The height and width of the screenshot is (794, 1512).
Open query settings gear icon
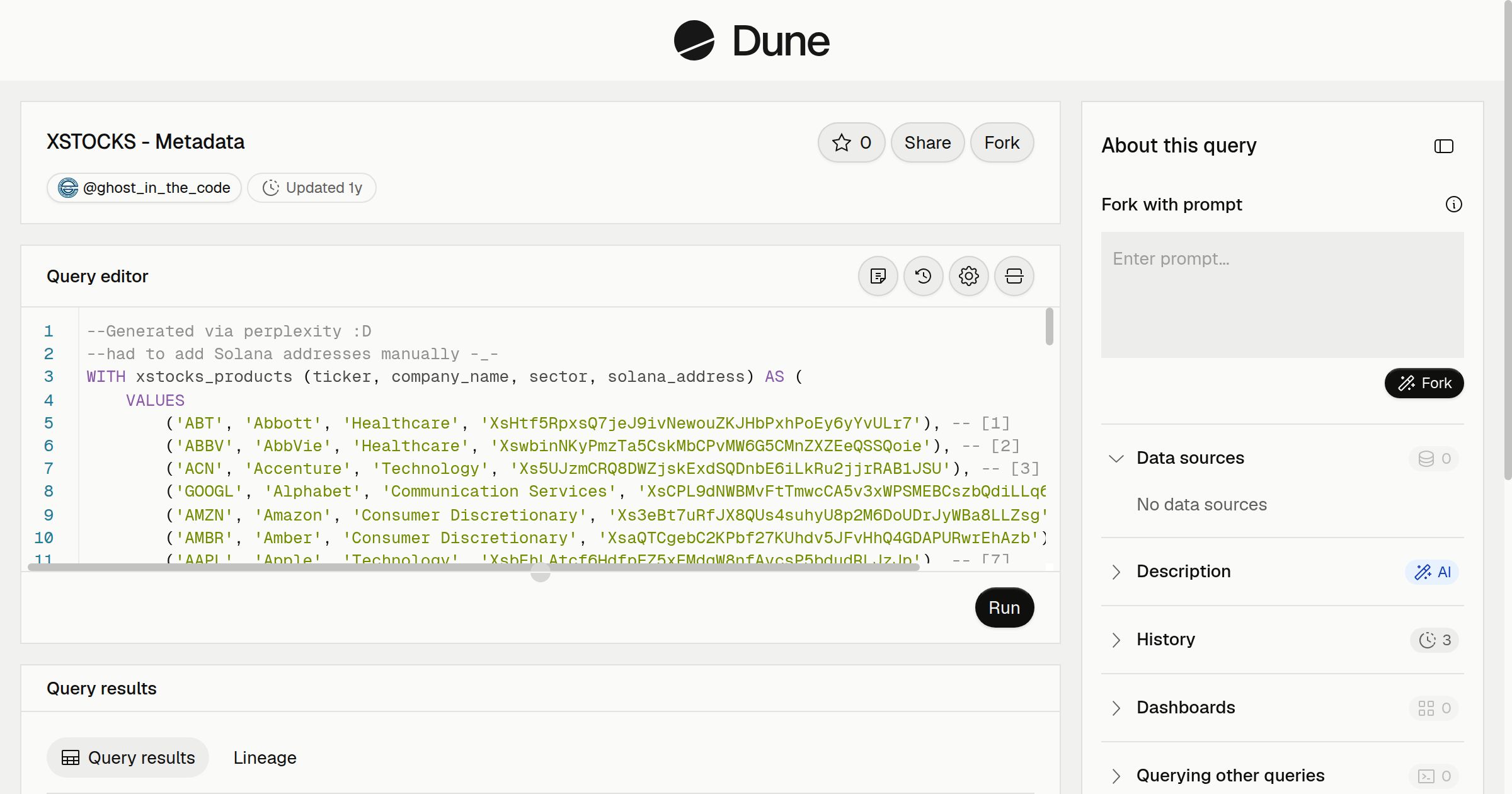pyautogui.click(x=968, y=276)
